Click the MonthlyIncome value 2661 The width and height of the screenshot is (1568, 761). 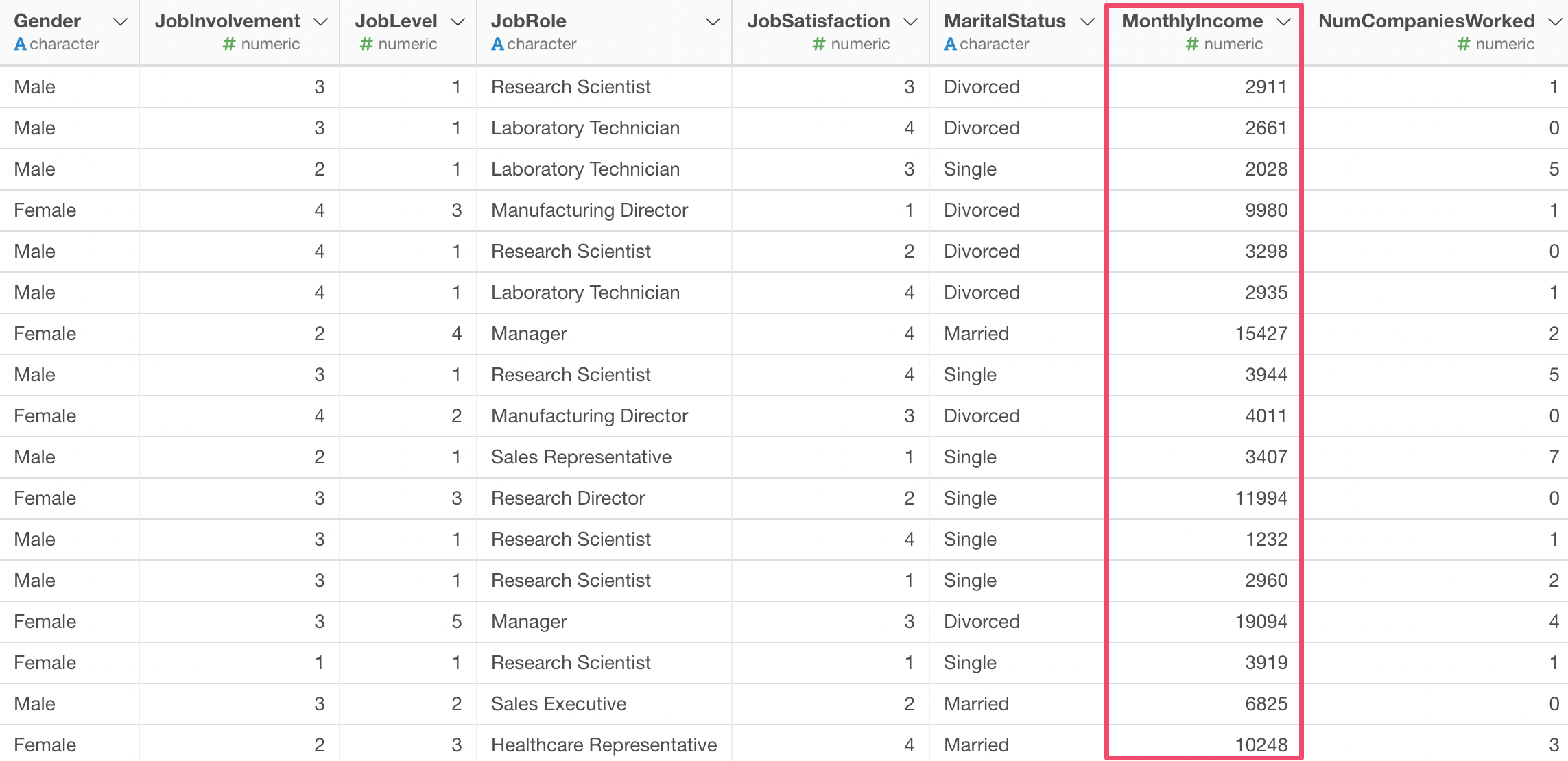click(x=1266, y=128)
